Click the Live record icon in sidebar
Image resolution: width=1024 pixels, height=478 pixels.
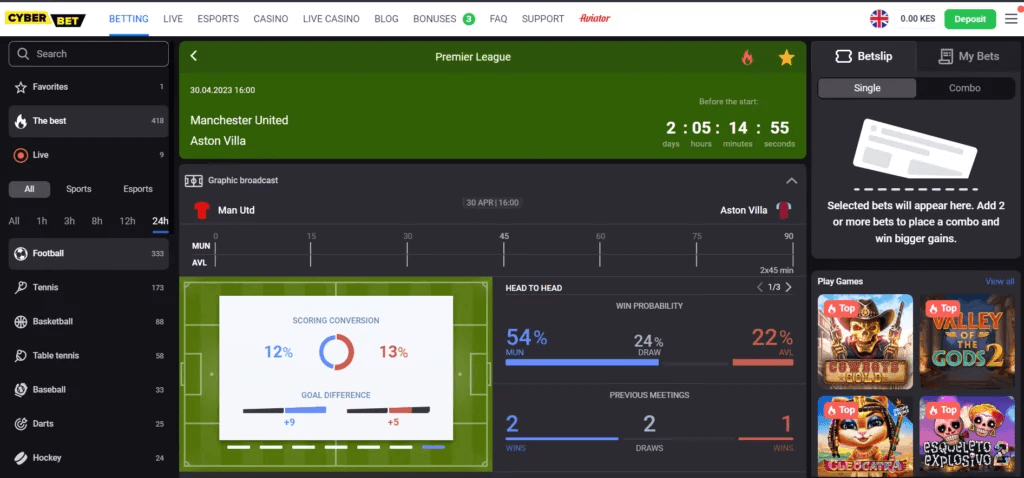[x=20, y=155]
